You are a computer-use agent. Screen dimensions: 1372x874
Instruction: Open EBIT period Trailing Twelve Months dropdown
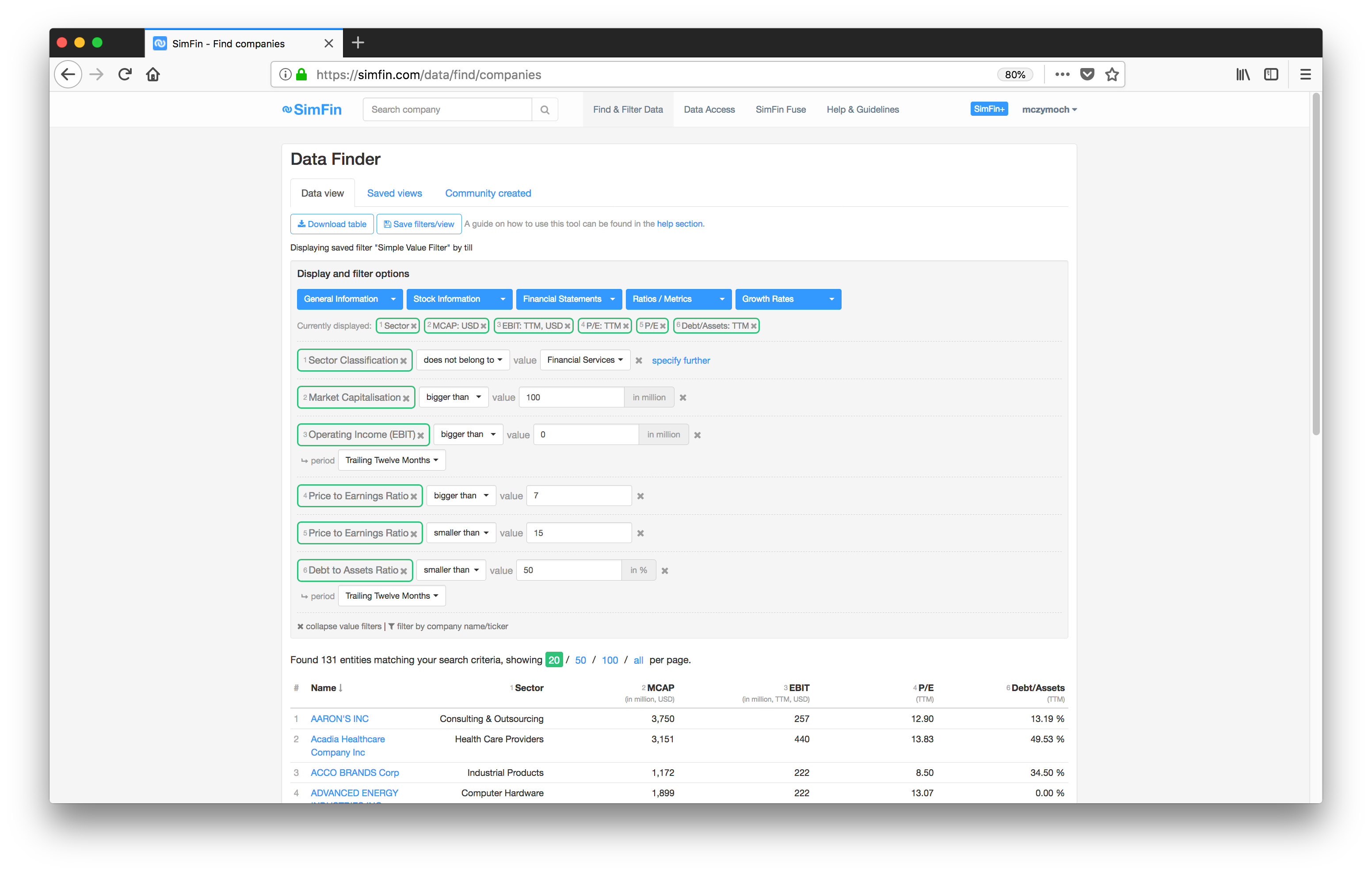(x=392, y=460)
